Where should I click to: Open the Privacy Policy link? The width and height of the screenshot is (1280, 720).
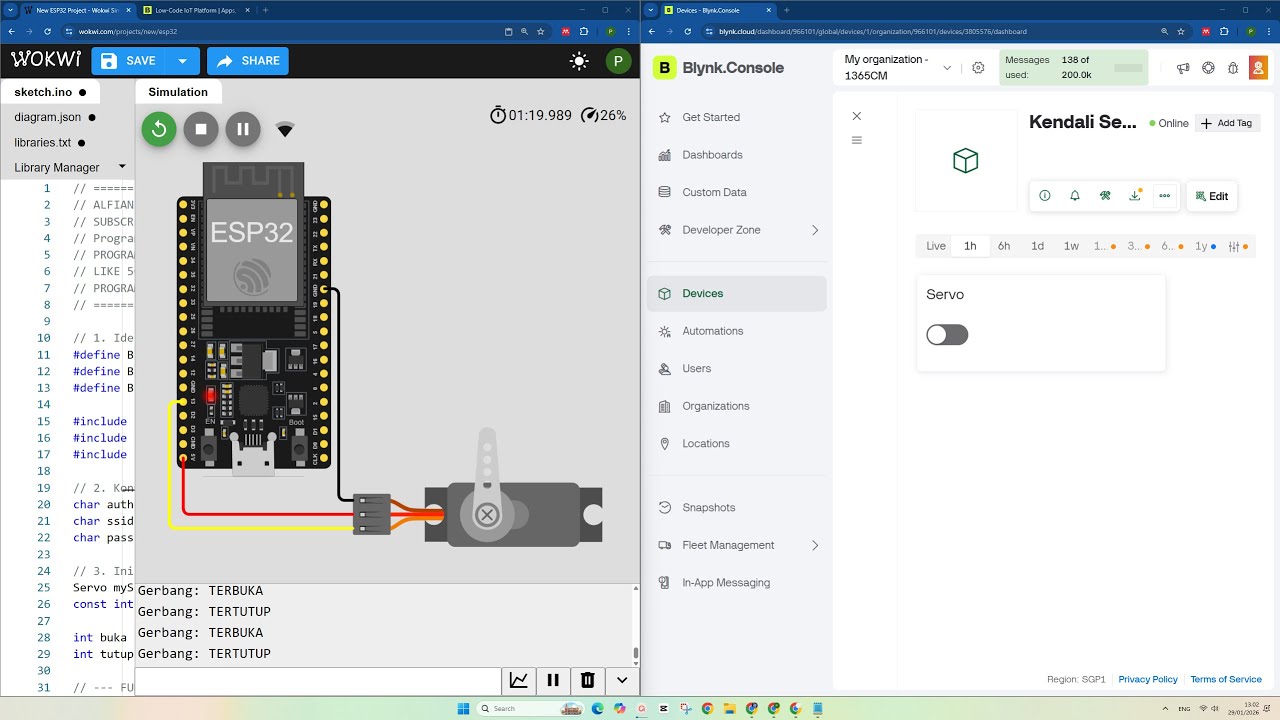coord(1148,679)
